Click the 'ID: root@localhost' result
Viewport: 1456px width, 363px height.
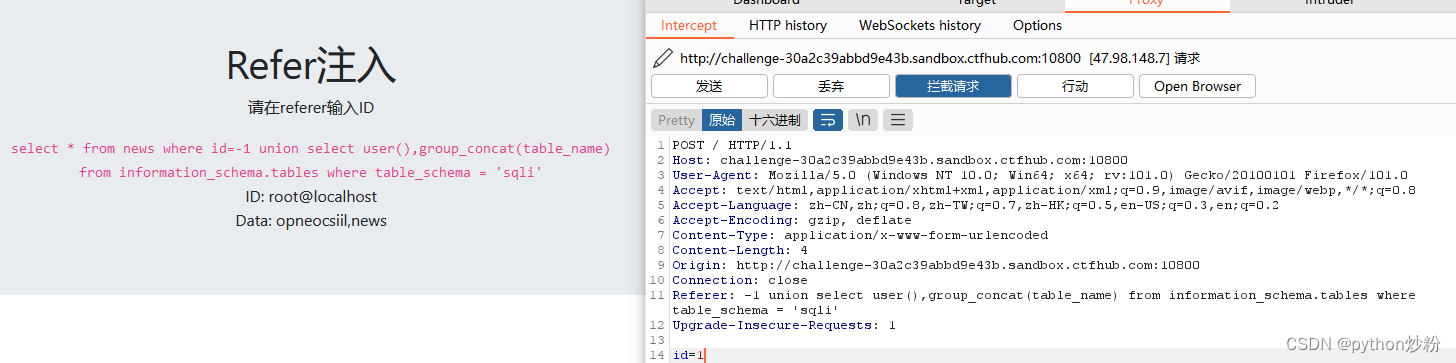coord(311,197)
